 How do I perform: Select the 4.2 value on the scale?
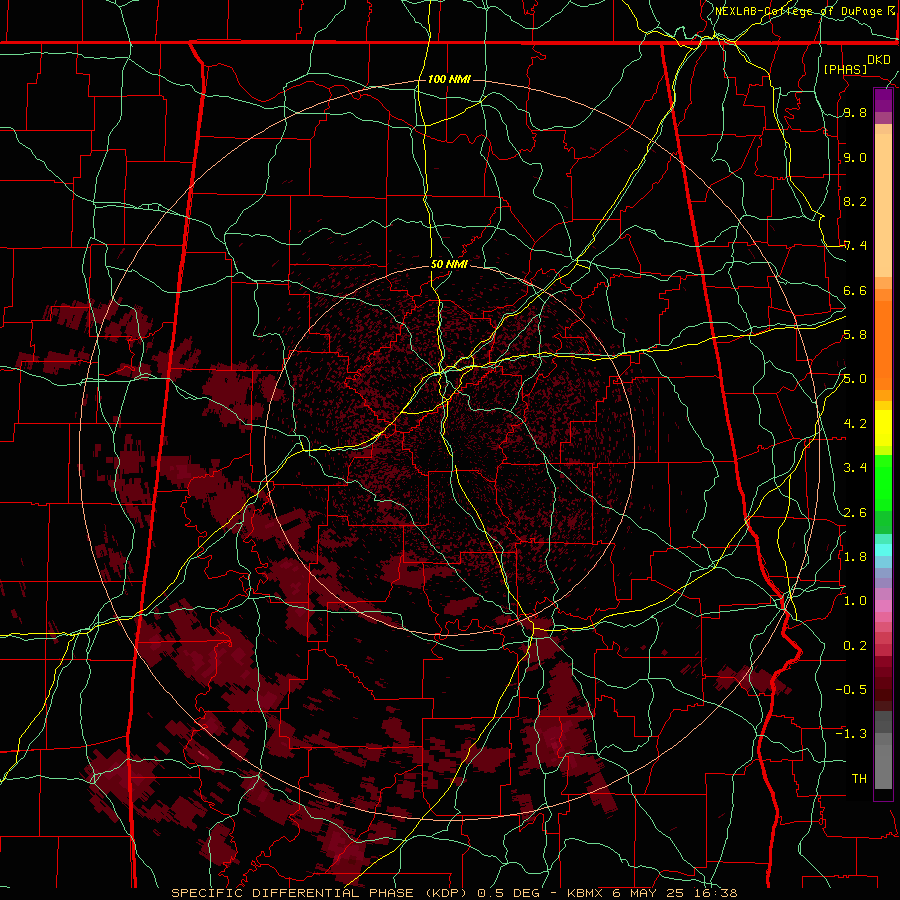pyautogui.click(x=855, y=424)
